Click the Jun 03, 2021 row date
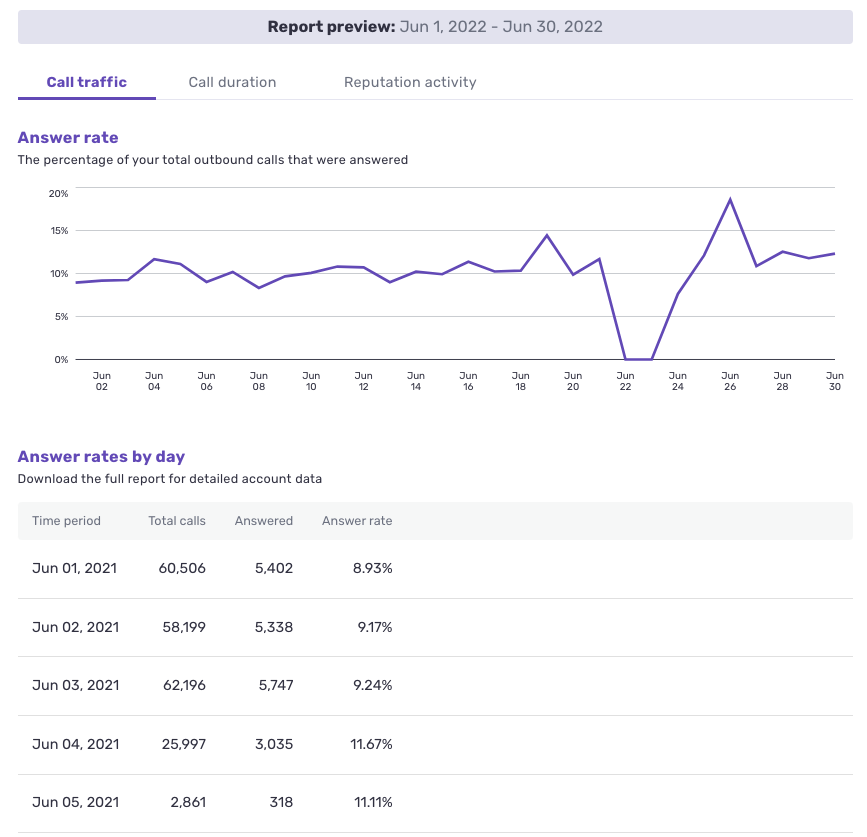The width and height of the screenshot is (867, 837). coord(75,685)
